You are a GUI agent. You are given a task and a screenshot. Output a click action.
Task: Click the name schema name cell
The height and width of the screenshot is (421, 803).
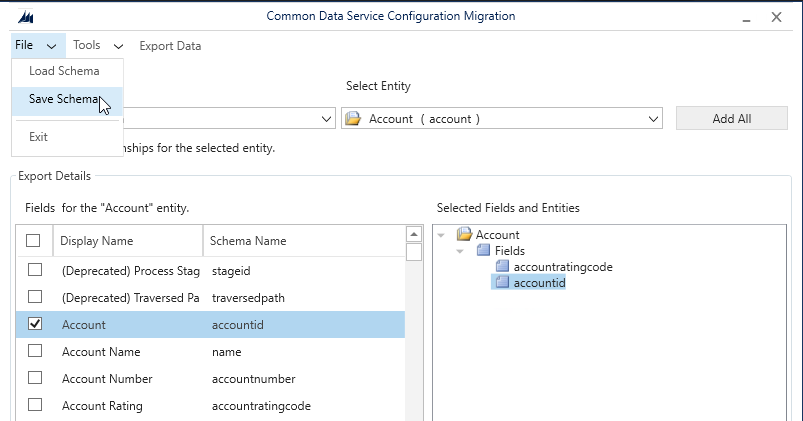pyautogui.click(x=226, y=352)
